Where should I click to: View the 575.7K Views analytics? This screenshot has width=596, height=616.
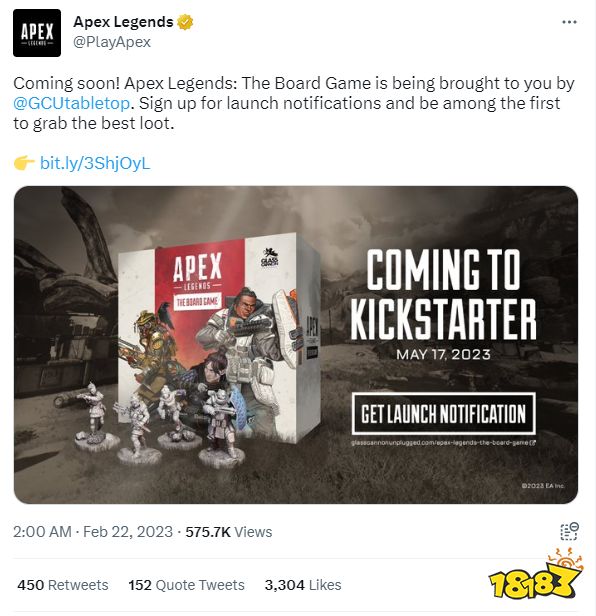click(229, 532)
